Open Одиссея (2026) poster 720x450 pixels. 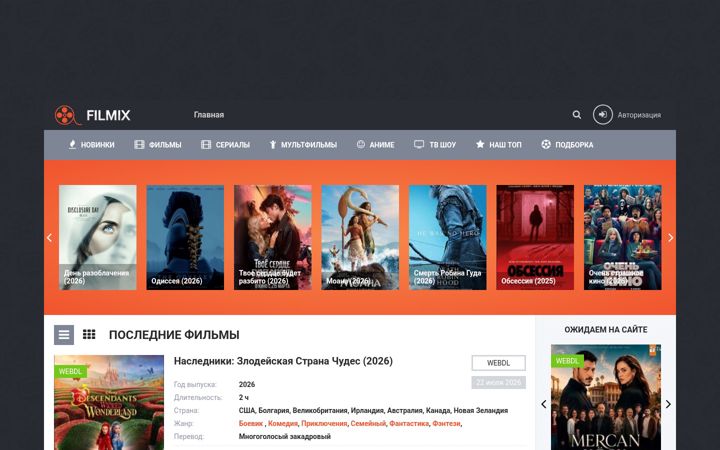click(x=185, y=237)
